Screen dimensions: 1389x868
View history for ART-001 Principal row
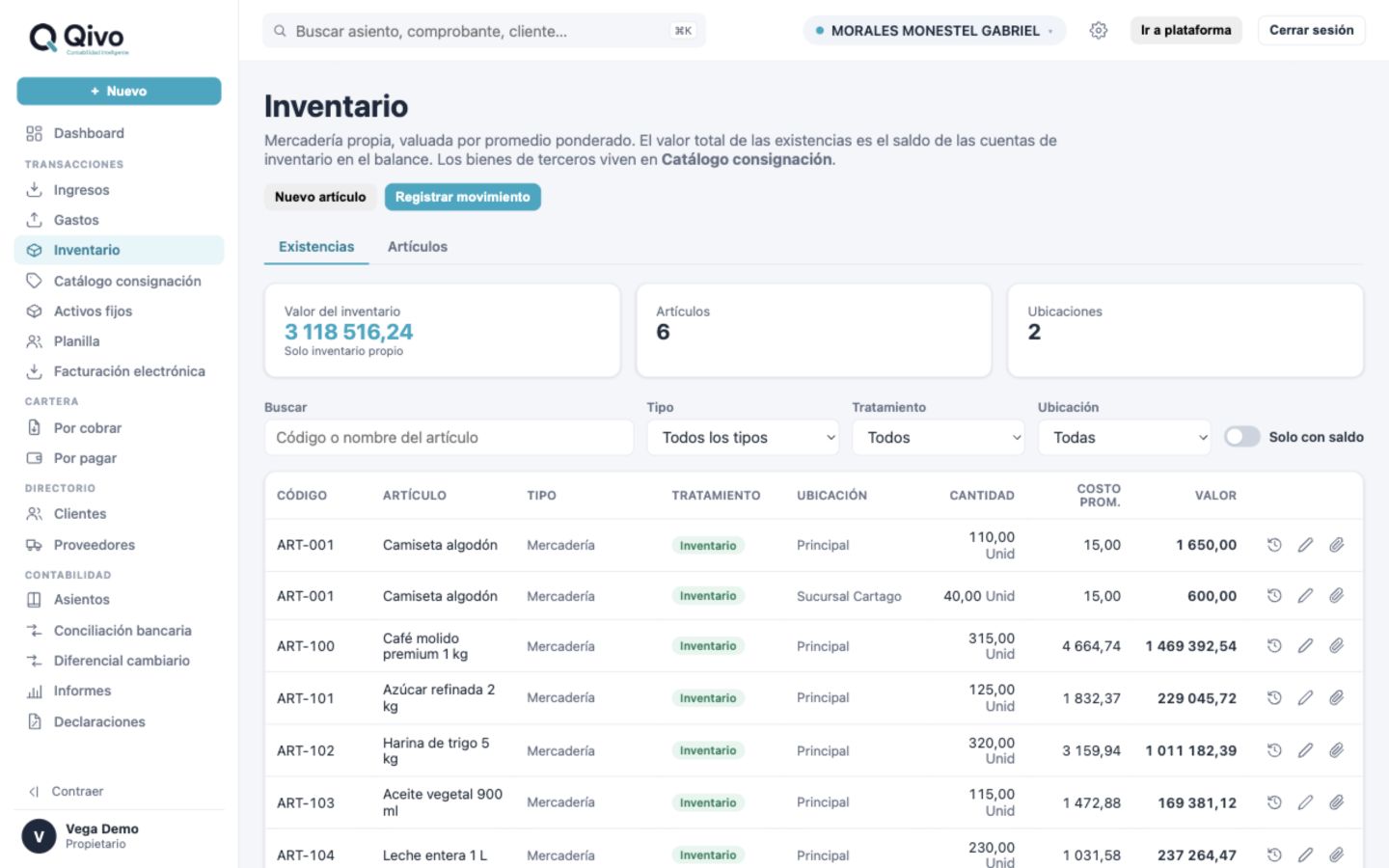pyautogui.click(x=1274, y=545)
